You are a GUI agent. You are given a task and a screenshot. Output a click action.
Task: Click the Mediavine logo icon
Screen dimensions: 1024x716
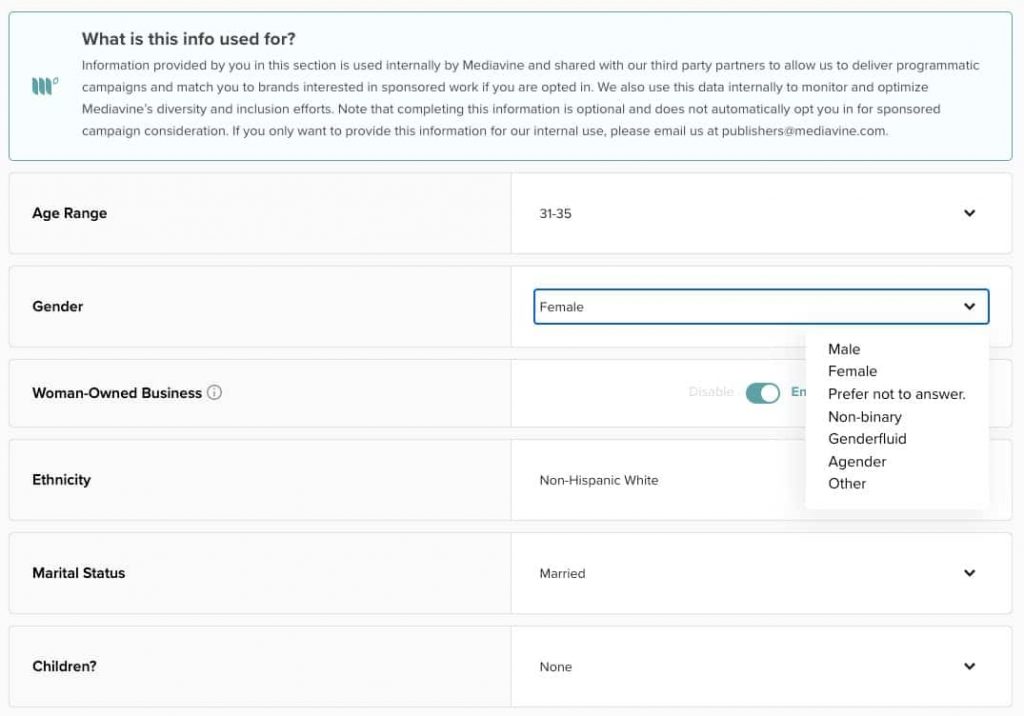coord(43,87)
